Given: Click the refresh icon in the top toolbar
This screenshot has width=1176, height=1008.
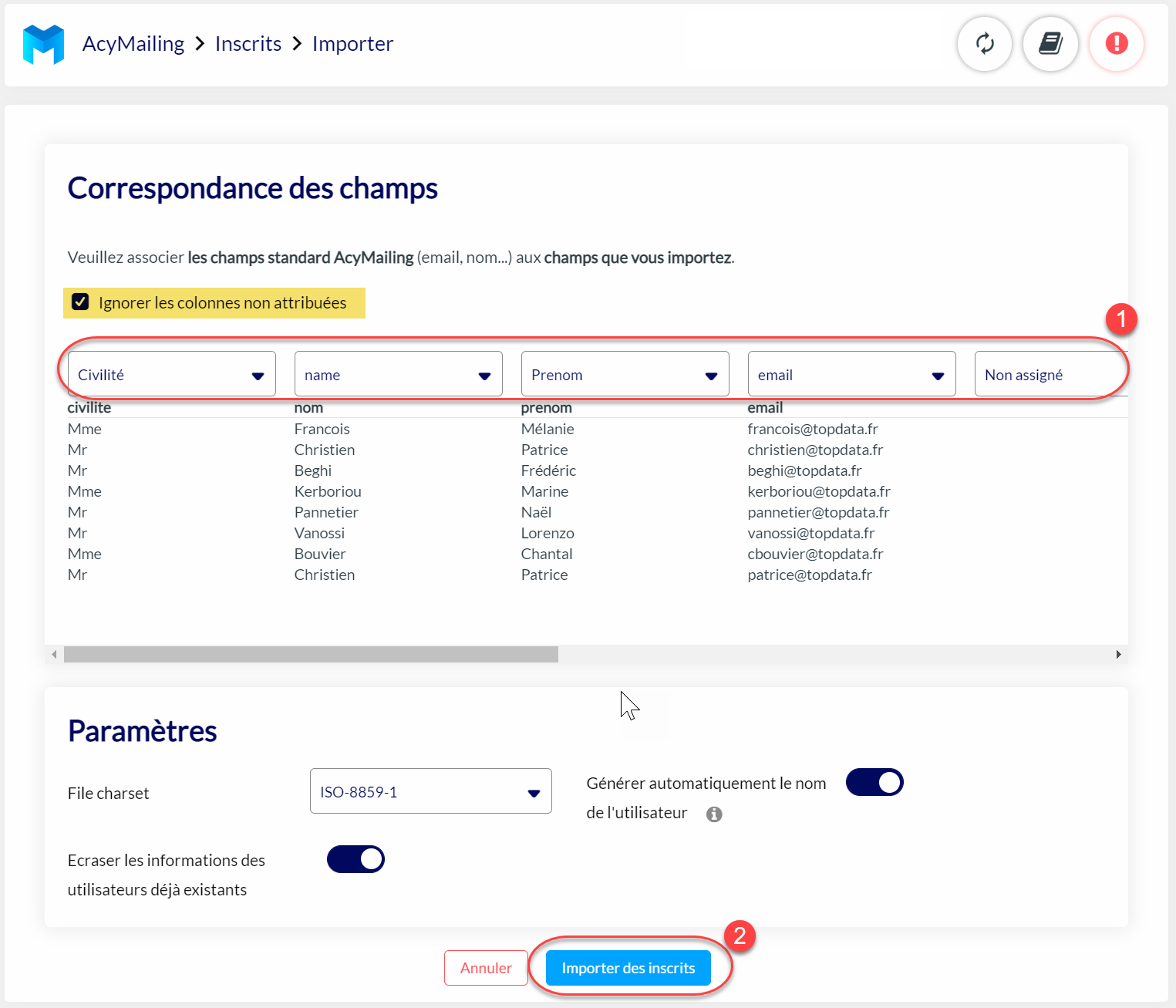Looking at the screenshot, I should 985,44.
